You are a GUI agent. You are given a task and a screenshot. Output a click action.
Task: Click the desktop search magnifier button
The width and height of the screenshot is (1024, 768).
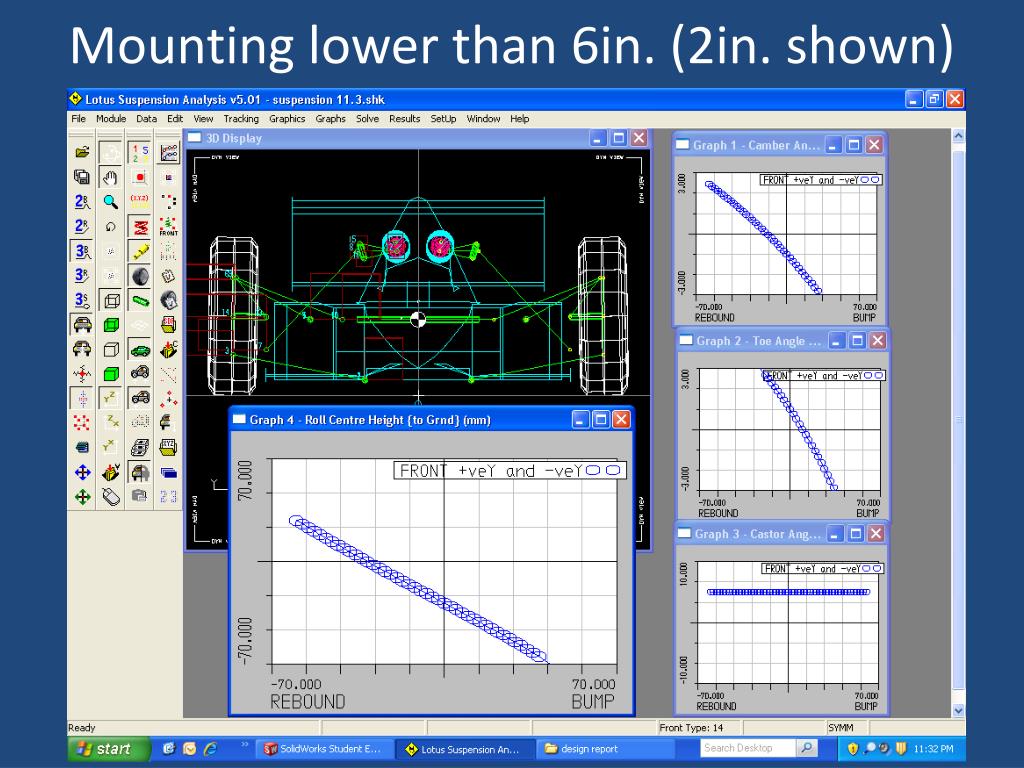point(807,748)
